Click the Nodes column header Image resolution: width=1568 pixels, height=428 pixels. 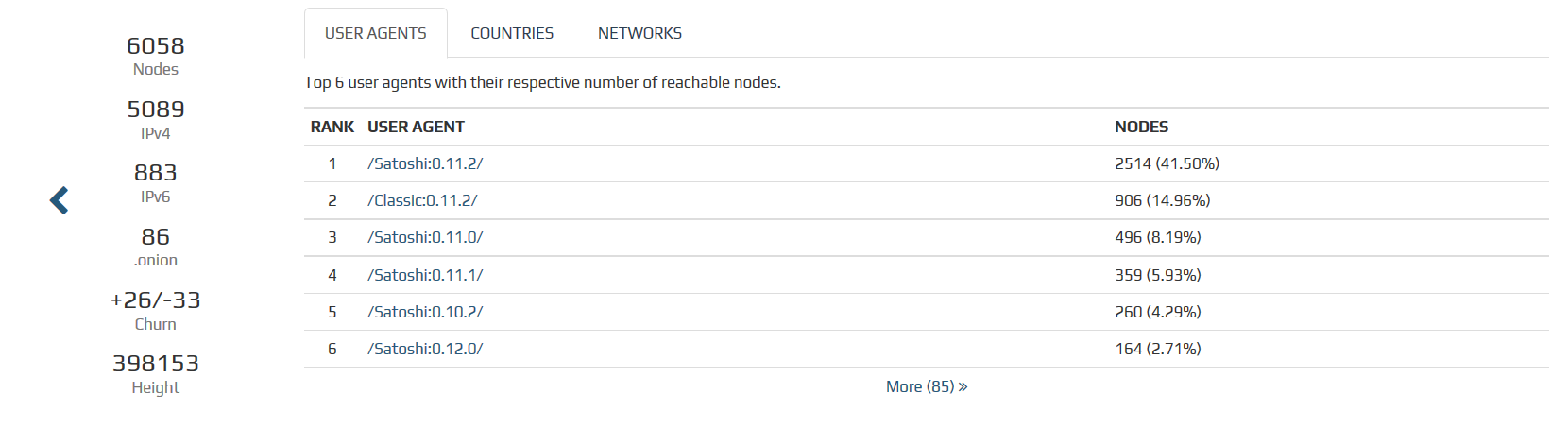tap(1141, 127)
